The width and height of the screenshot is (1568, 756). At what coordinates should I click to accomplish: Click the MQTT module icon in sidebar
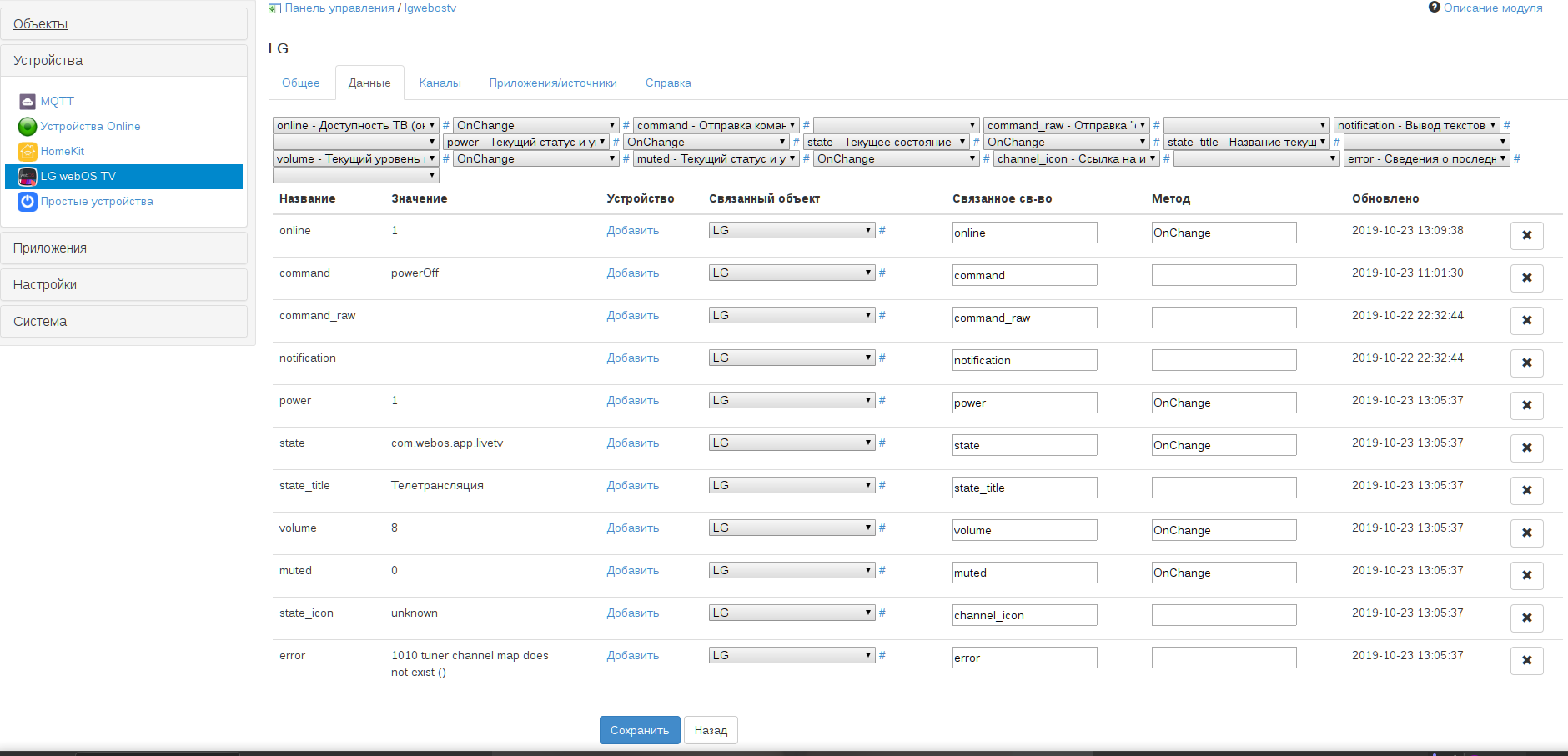[27, 102]
